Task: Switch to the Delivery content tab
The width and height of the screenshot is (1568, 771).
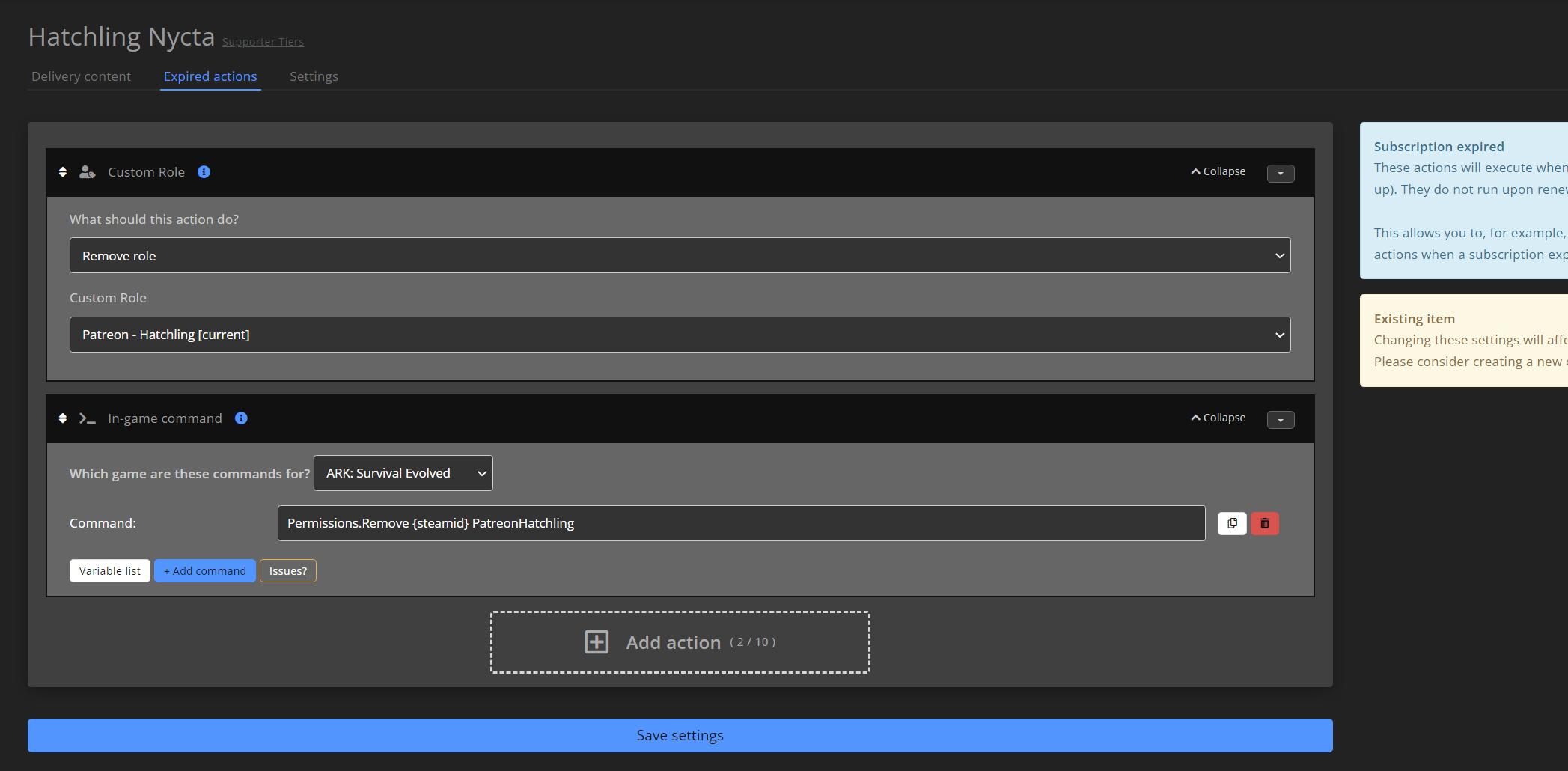Action: click(80, 76)
